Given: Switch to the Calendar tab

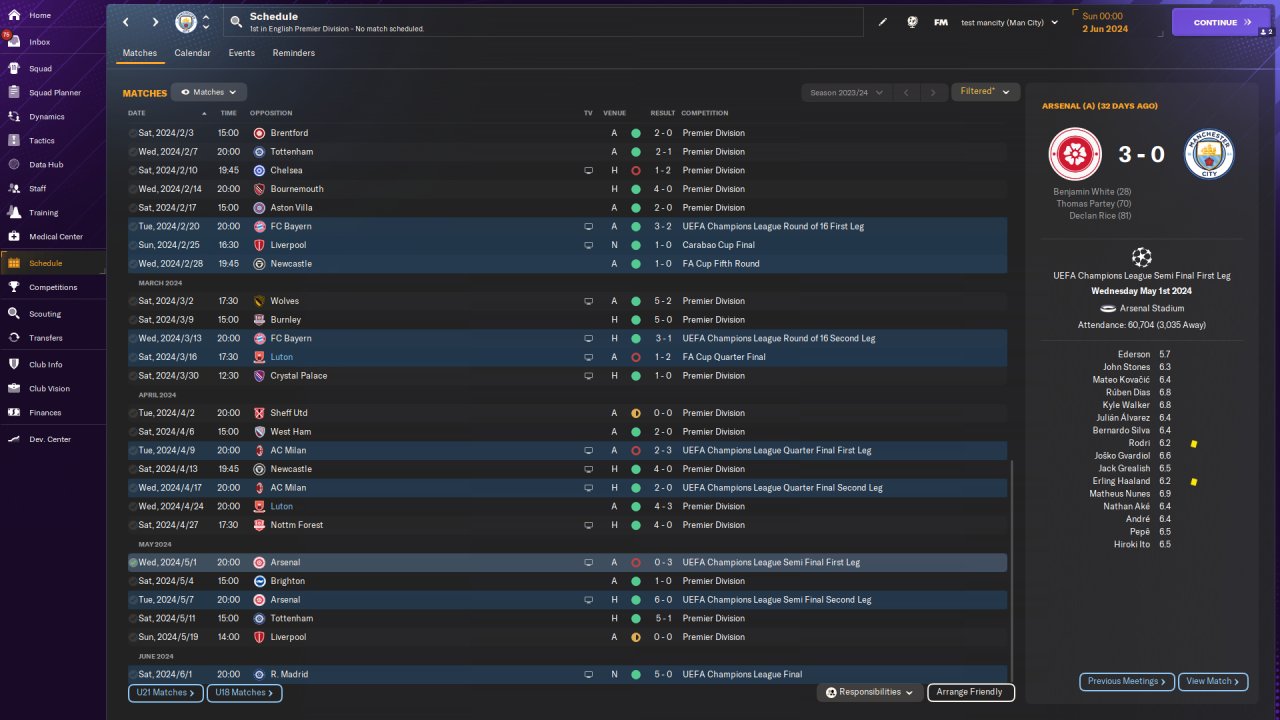Looking at the screenshot, I should click(192, 53).
